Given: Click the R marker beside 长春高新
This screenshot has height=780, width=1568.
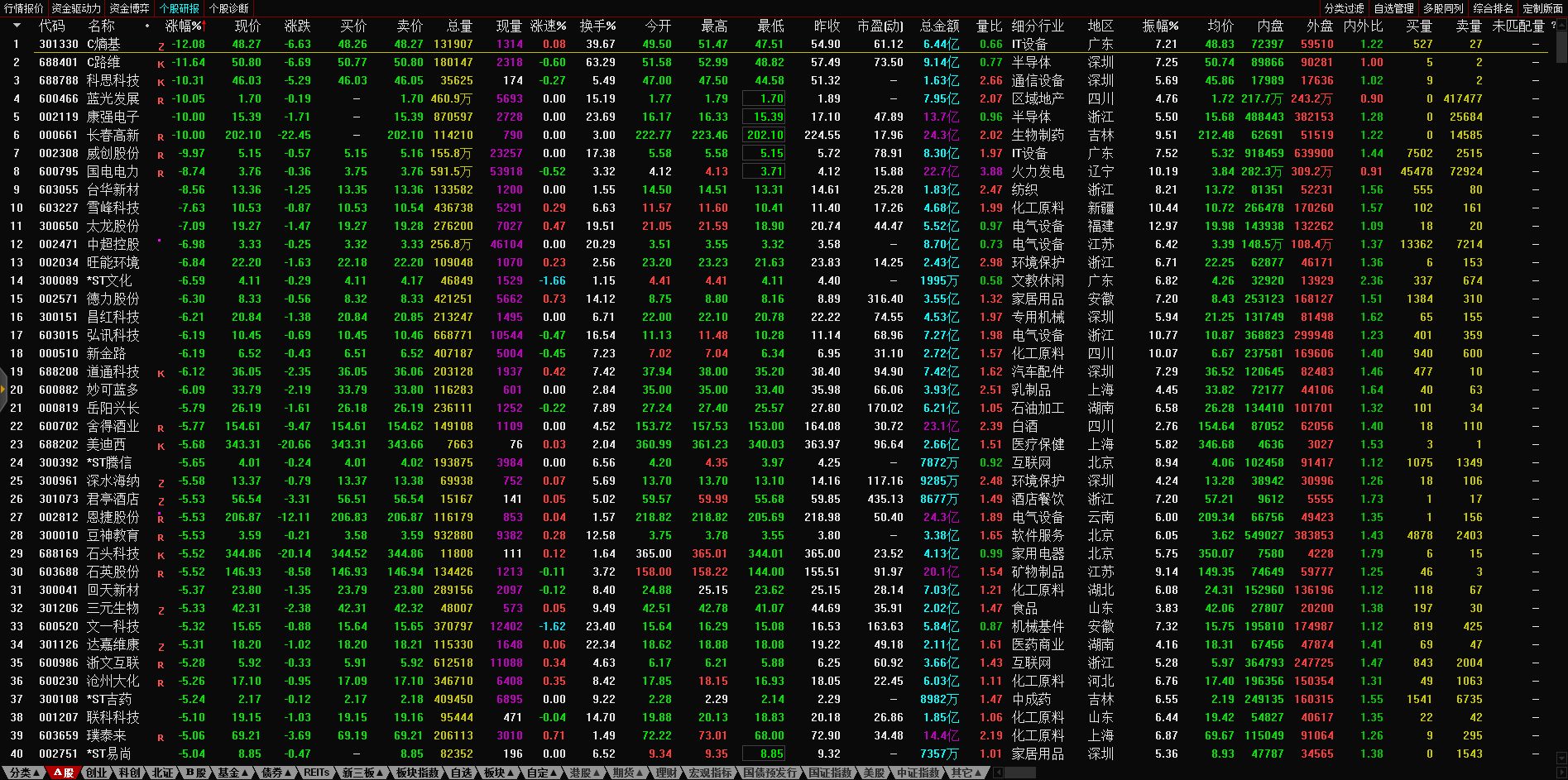Looking at the screenshot, I should 161,136.
